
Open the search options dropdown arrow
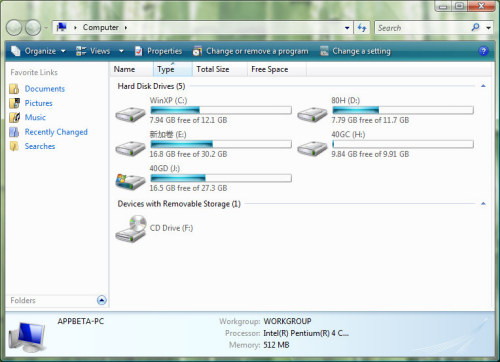[x=488, y=28]
